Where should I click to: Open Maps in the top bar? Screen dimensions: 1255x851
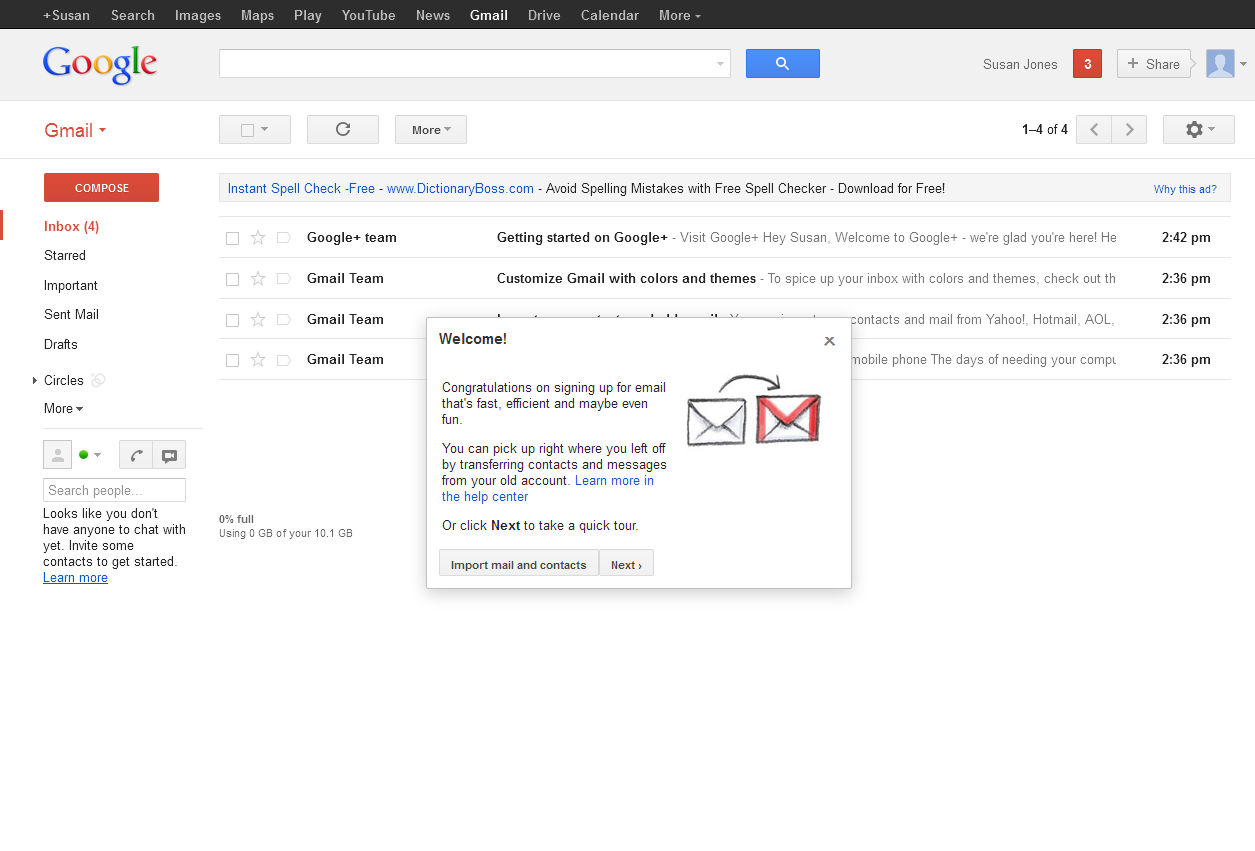click(x=257, y=15)
